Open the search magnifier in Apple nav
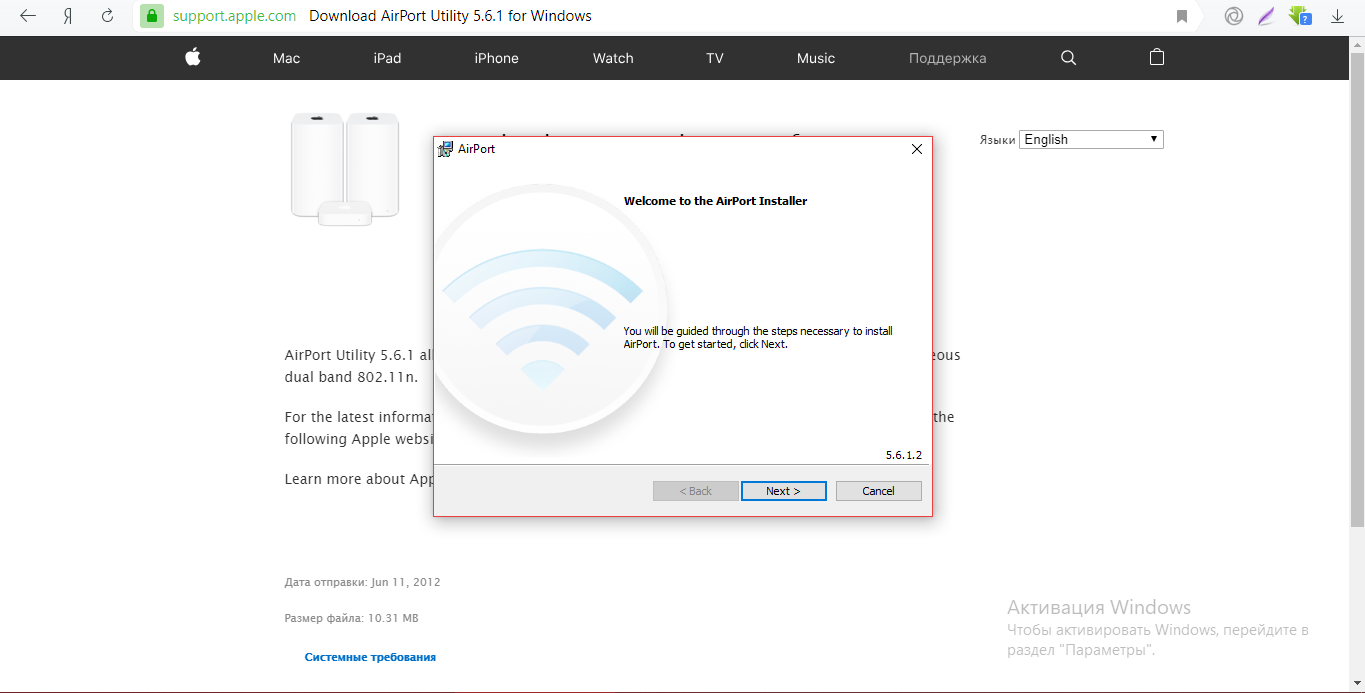 1068,58
